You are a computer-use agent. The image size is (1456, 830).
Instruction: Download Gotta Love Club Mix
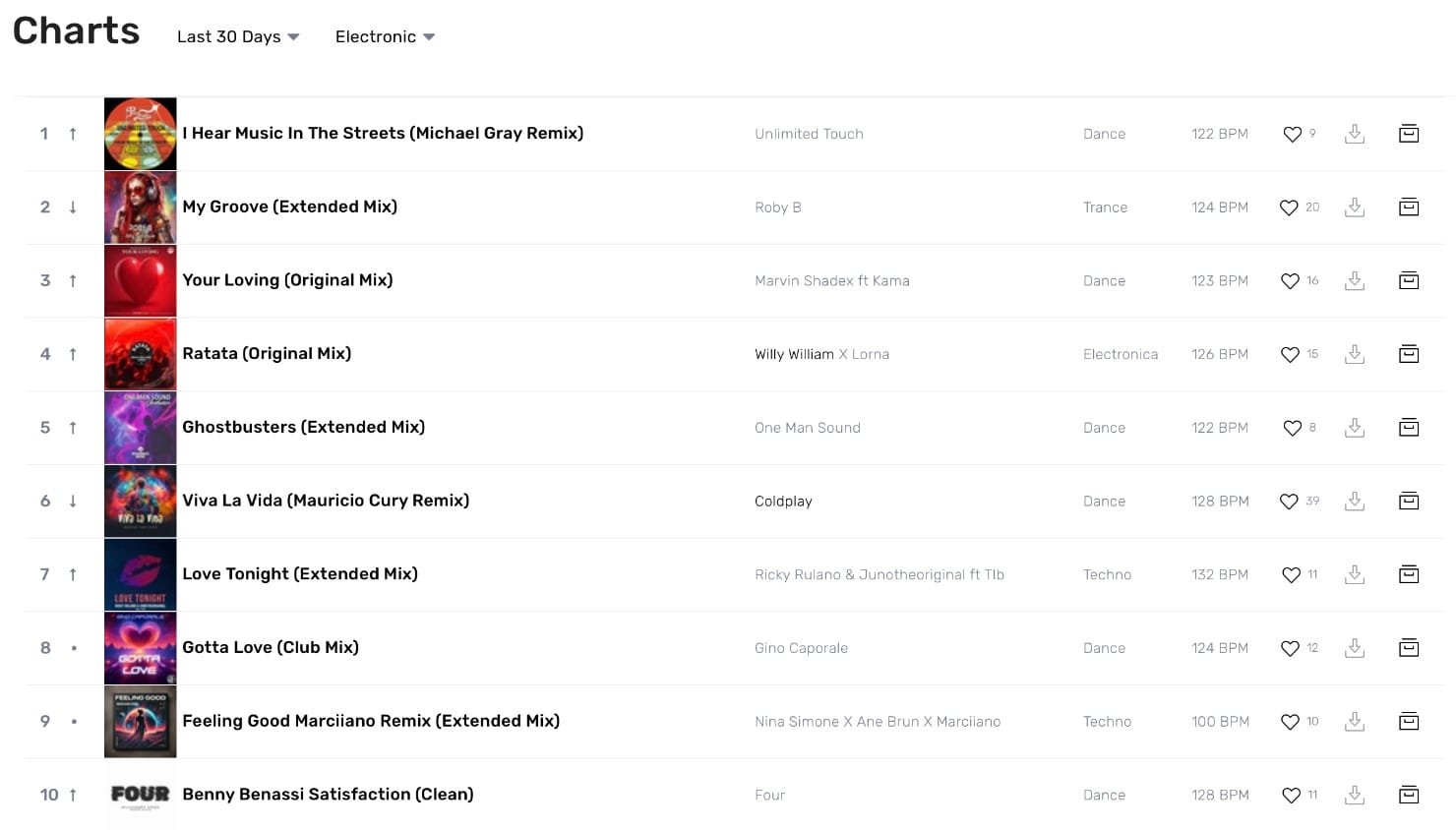point(1354,648)
